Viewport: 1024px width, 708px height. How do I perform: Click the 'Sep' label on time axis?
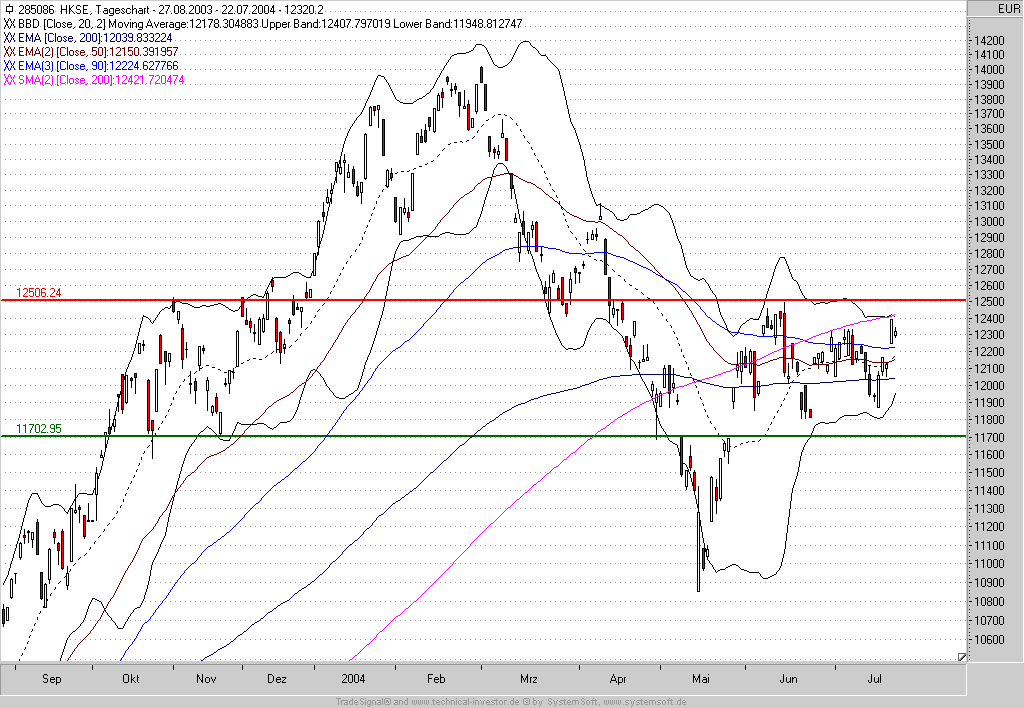(52, 679)
